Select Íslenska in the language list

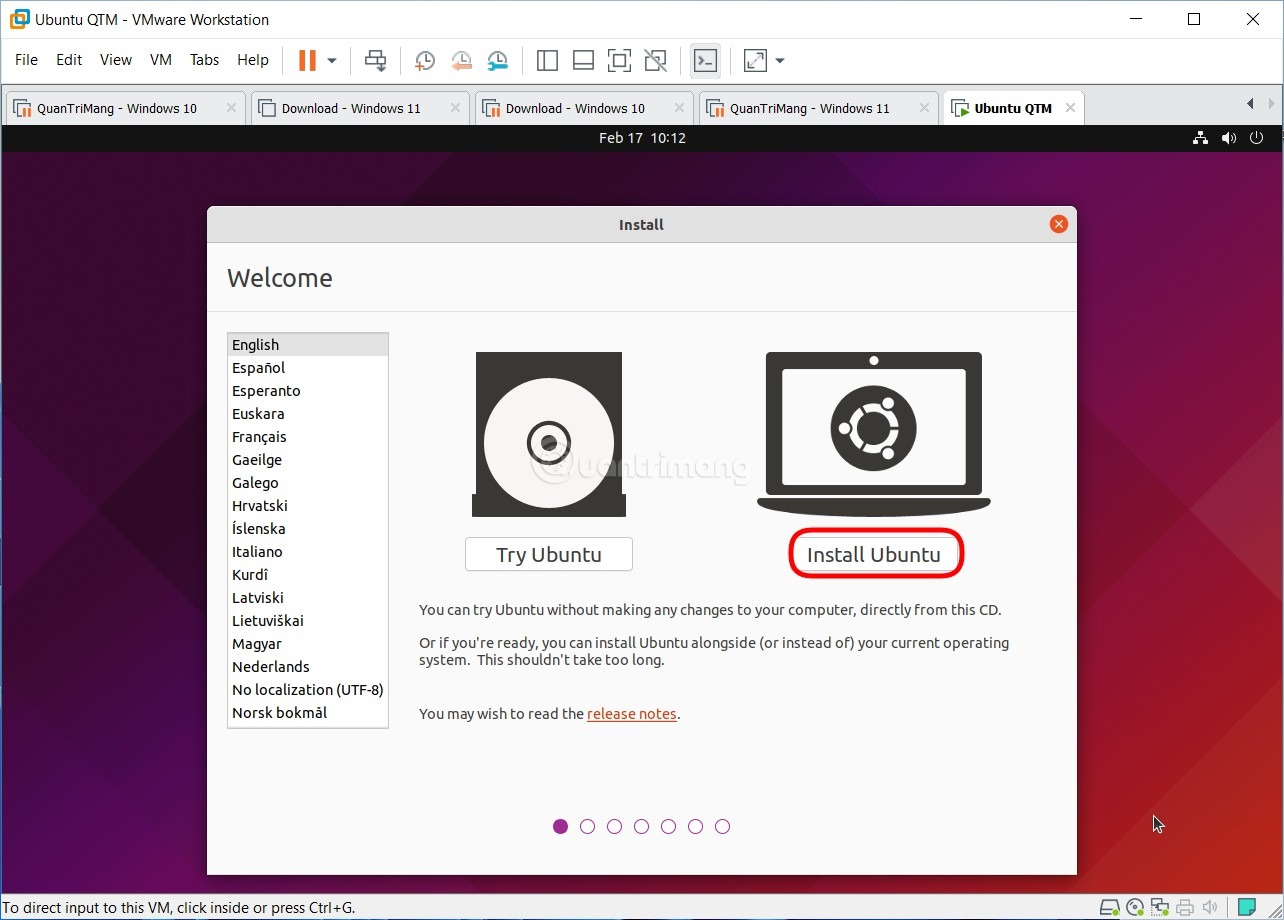[307, 529]
